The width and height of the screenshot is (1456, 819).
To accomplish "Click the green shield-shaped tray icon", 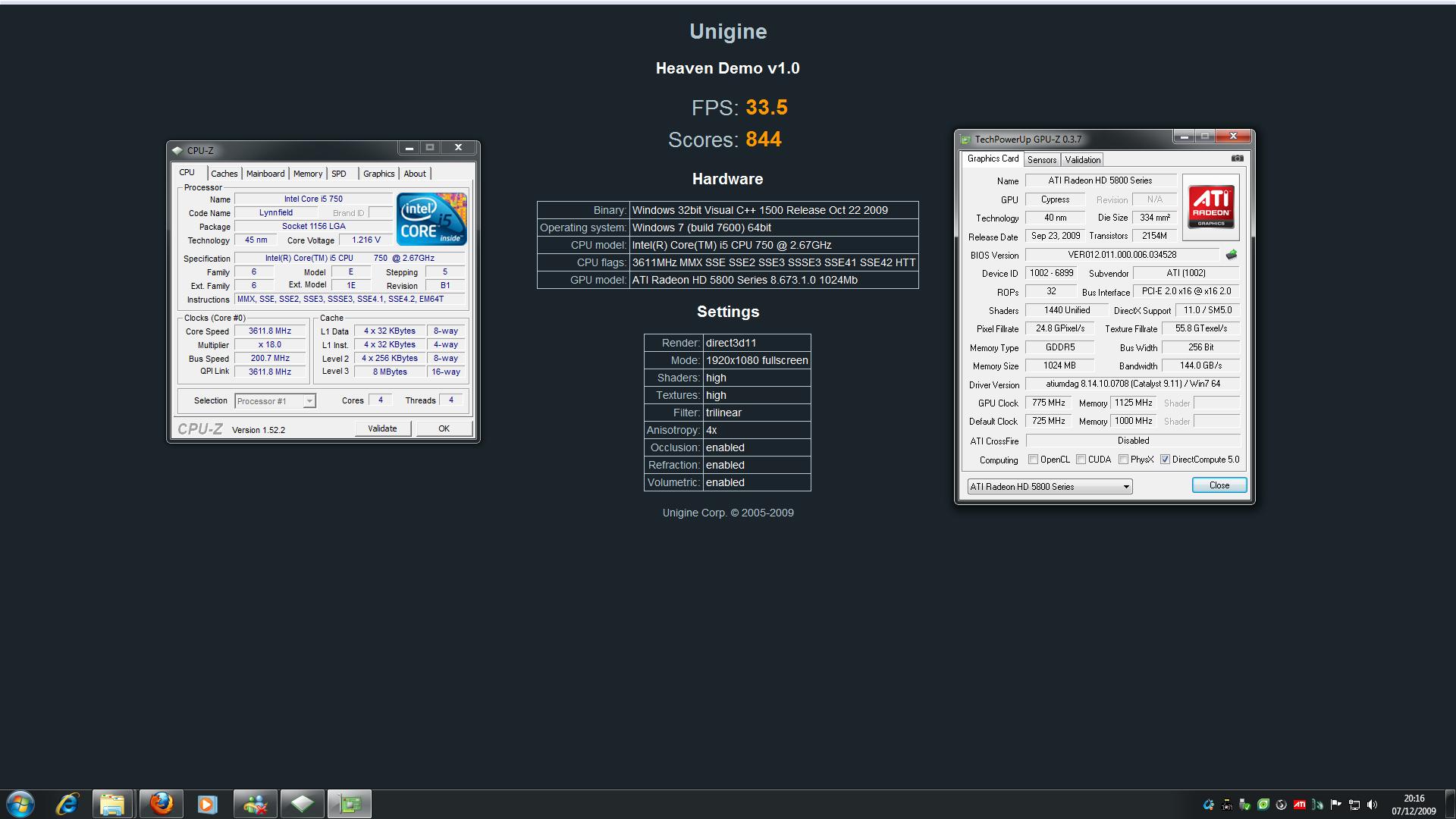I will click(x=1263, y=805).
